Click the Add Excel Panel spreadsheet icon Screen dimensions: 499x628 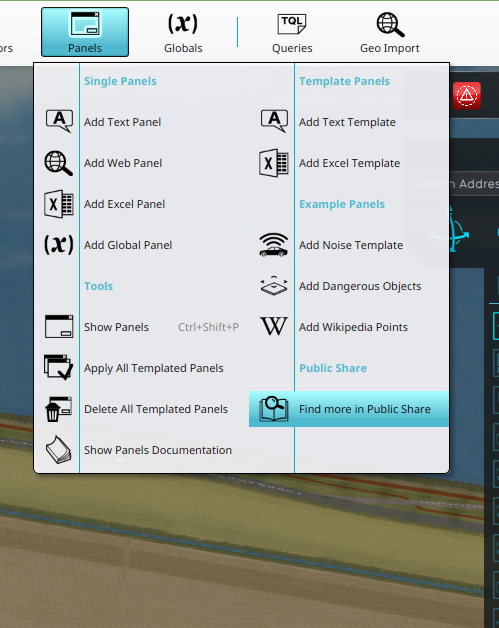pyautogui.click(x=59, y=204)
